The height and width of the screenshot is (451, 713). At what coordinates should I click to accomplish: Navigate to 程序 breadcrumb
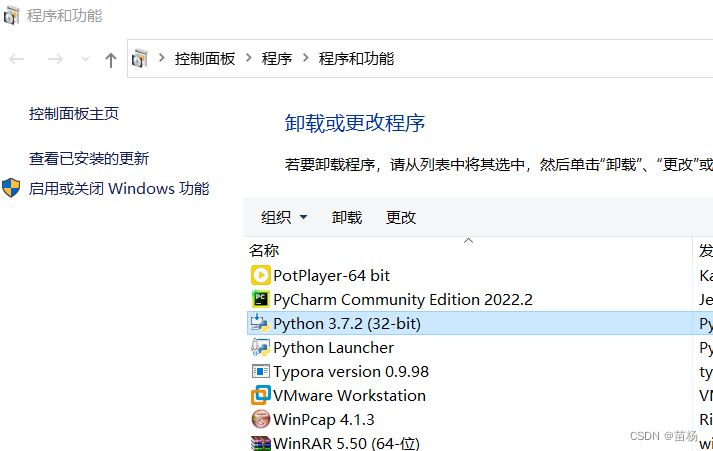(x=276, y=59)
